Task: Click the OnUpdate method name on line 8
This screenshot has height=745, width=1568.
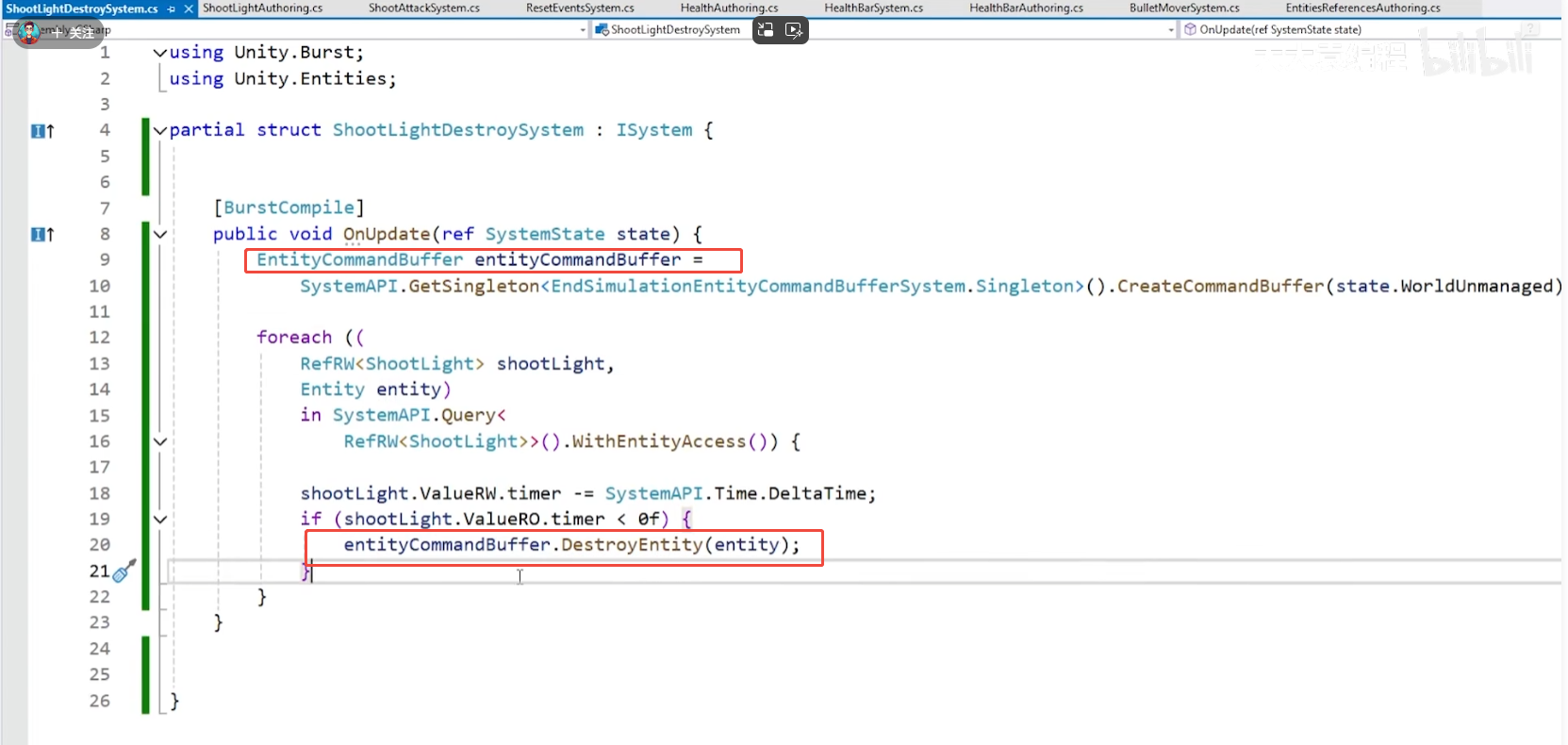Action: [x=387, y=234]
